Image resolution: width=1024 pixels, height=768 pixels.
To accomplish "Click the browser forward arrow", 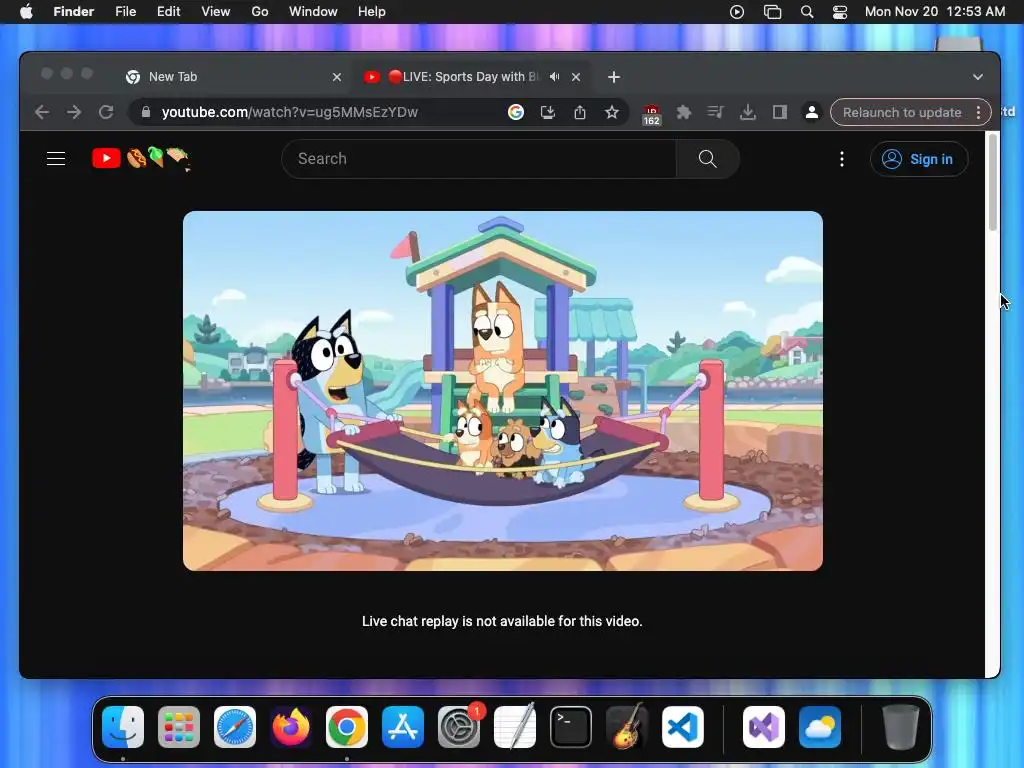I will coord(74,112).
